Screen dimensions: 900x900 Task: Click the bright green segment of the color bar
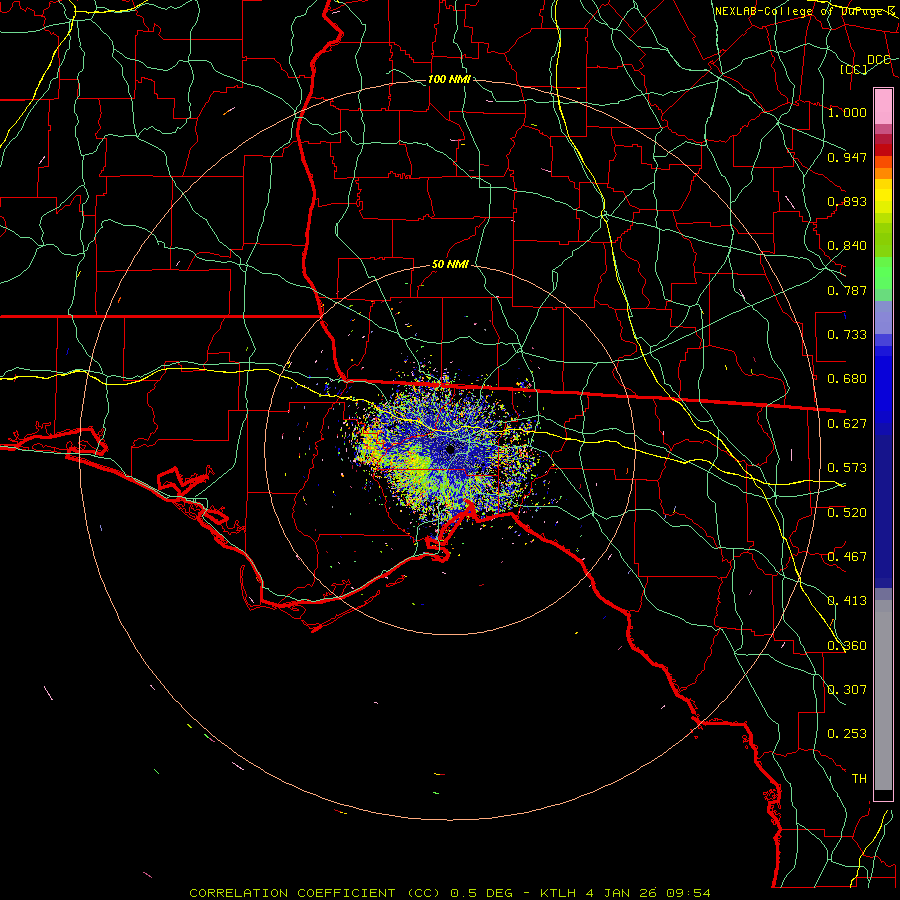coord(883,273)
